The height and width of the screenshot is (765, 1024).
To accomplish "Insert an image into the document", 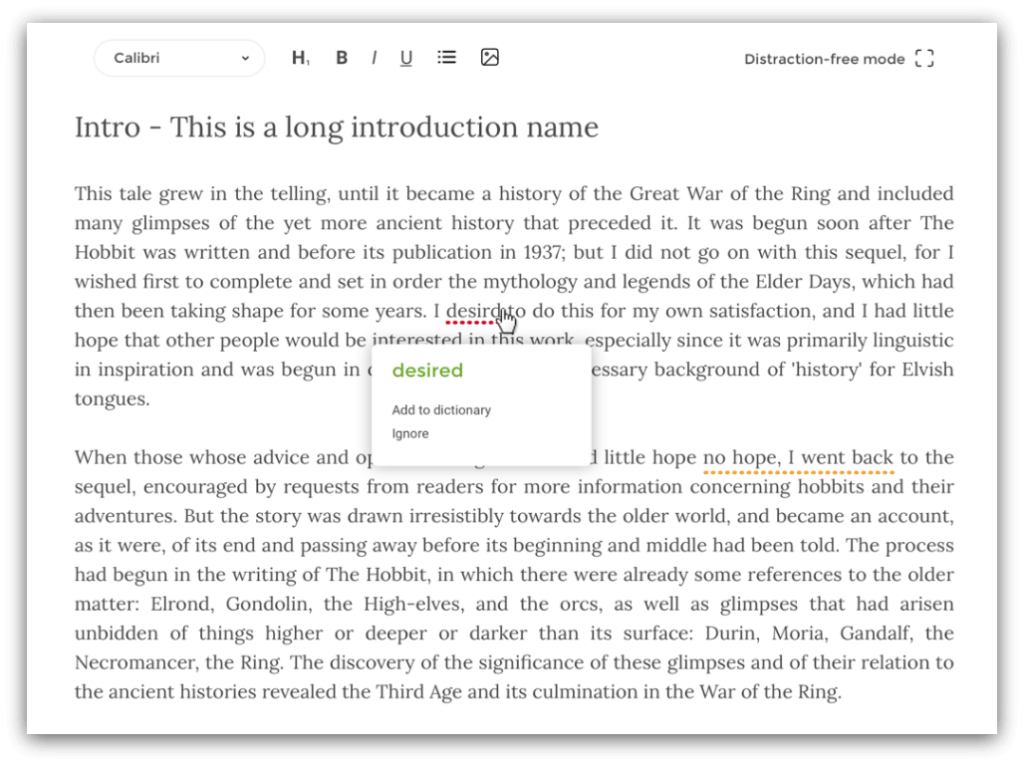I will tap(490, 57).
